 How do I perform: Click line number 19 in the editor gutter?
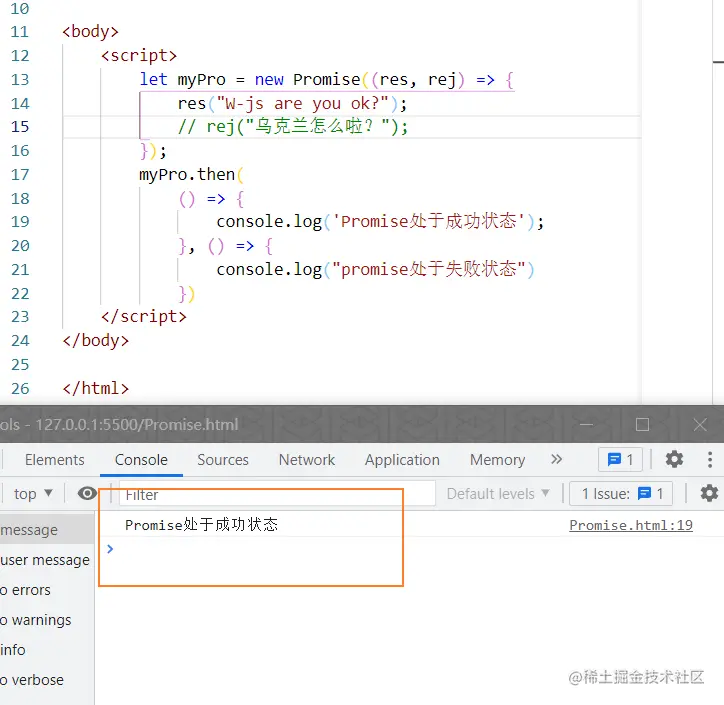coord(20,222)
